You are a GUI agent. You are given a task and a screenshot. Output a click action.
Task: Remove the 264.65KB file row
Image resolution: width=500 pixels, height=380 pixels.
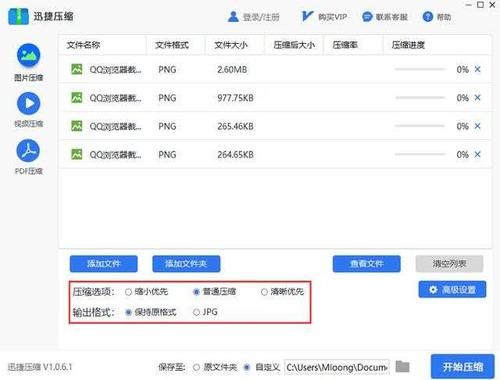pyautogui.click(x=477, y=154)
